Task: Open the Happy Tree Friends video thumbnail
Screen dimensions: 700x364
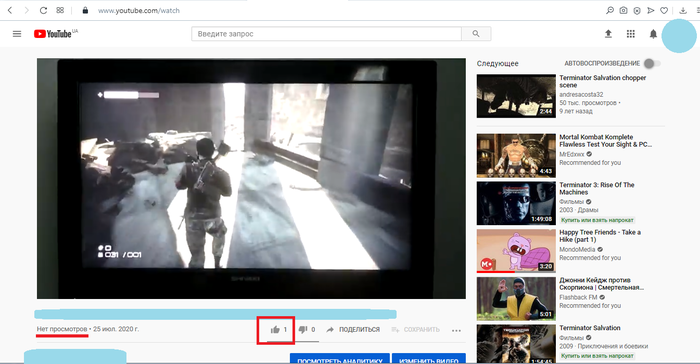Action: pos(516,251)
